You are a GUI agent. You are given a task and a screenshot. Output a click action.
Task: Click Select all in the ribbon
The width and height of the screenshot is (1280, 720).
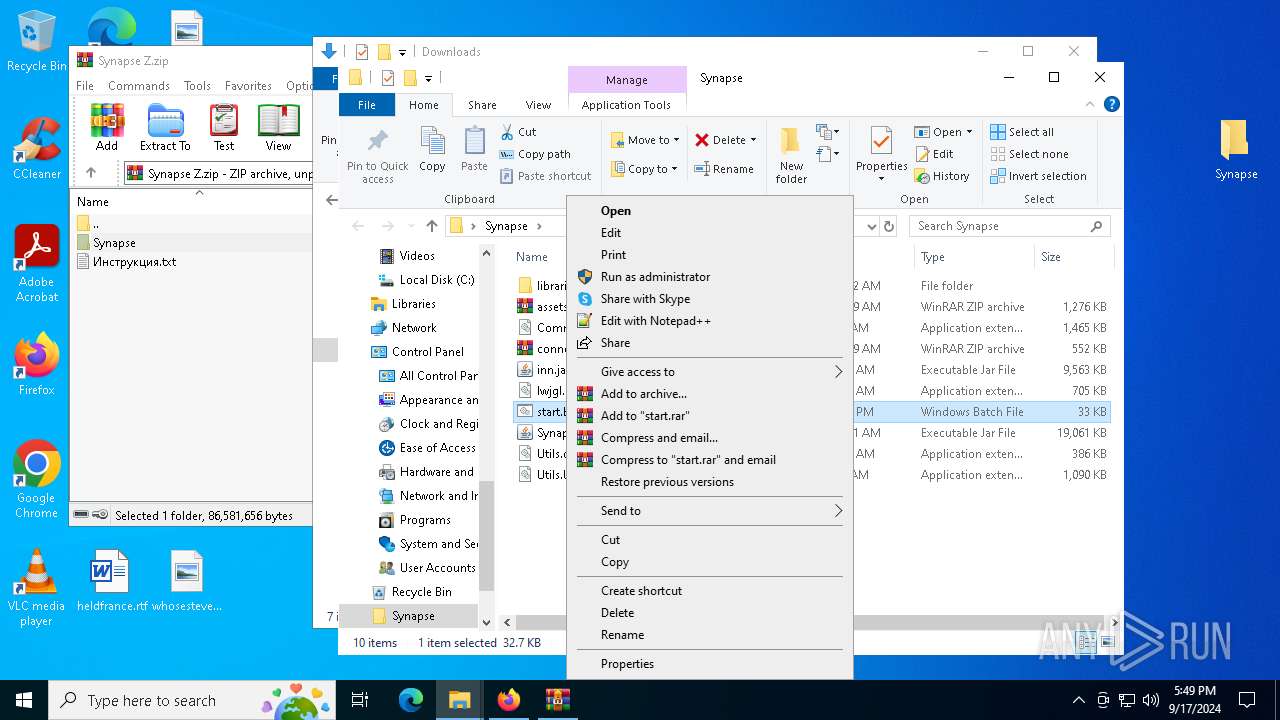pos(1022,132)
